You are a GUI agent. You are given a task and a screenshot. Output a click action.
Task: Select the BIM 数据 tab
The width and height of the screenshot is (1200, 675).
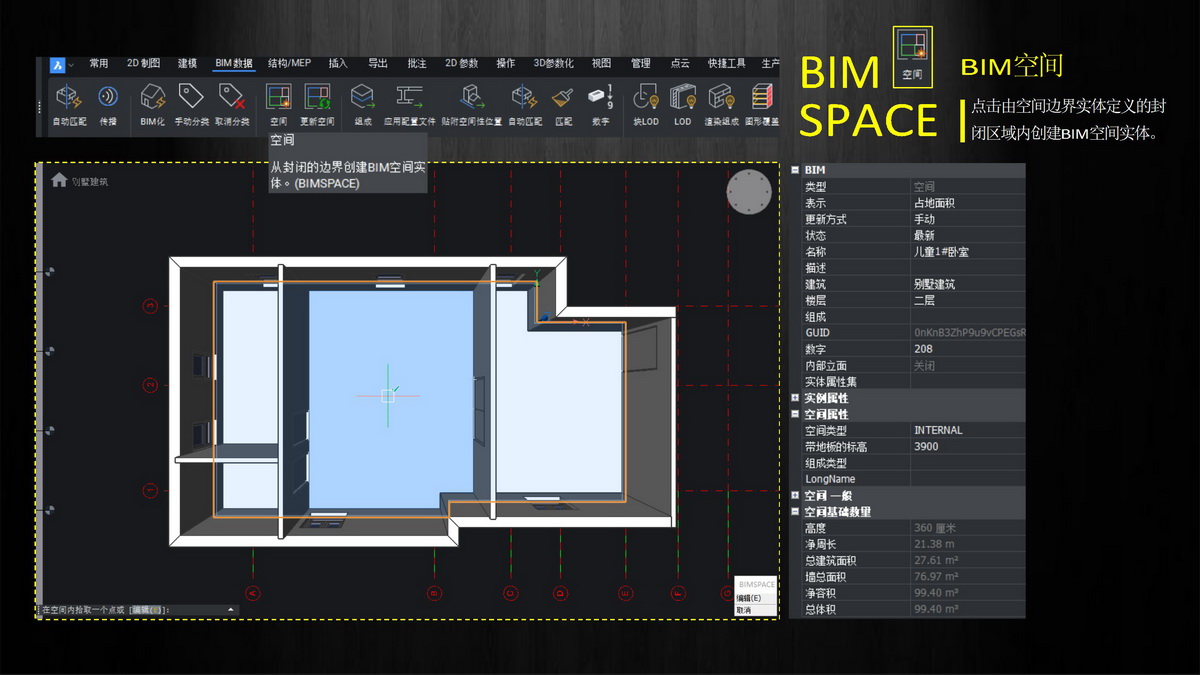[234, 64]
